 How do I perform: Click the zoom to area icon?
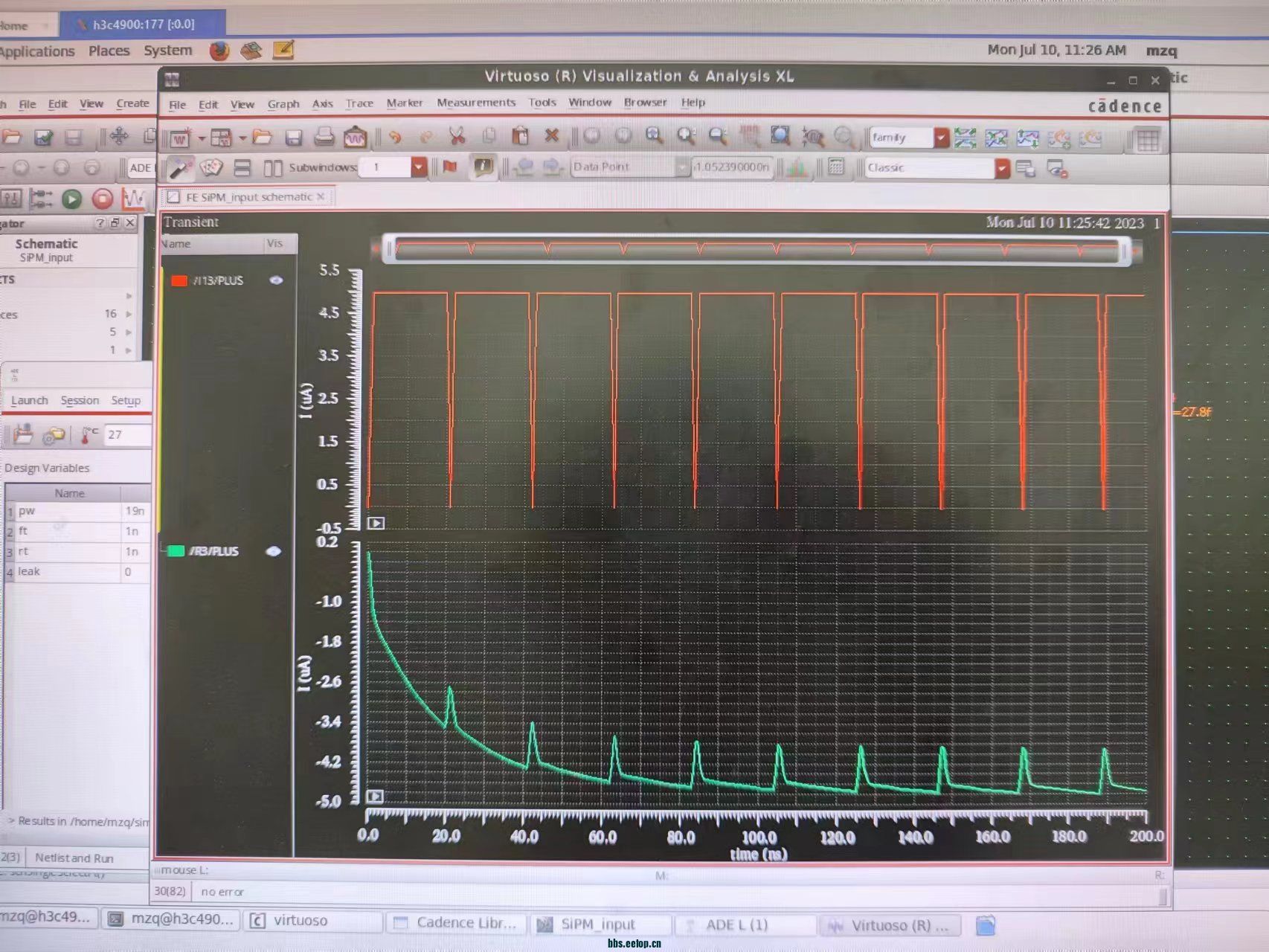point(780,135)
